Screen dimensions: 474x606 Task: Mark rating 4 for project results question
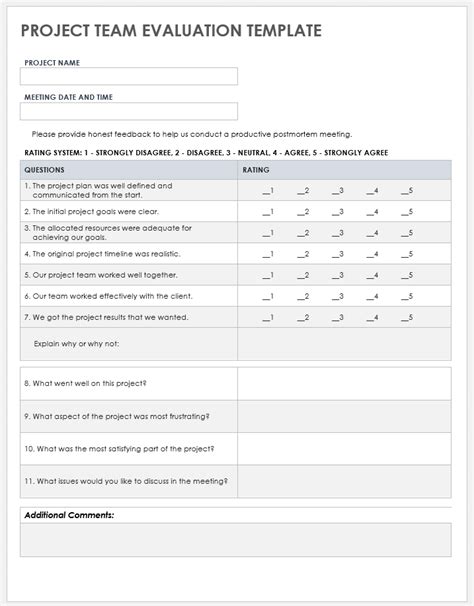tap(372, 317)
